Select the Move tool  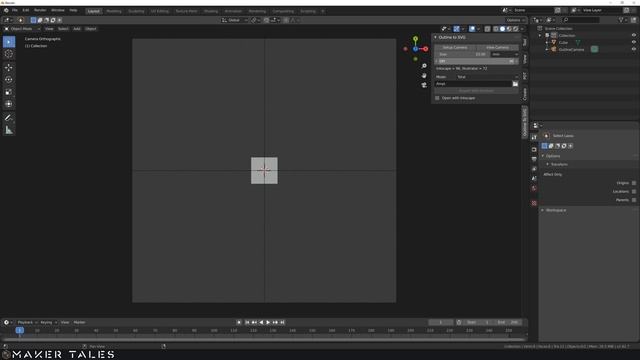(9, 67)
